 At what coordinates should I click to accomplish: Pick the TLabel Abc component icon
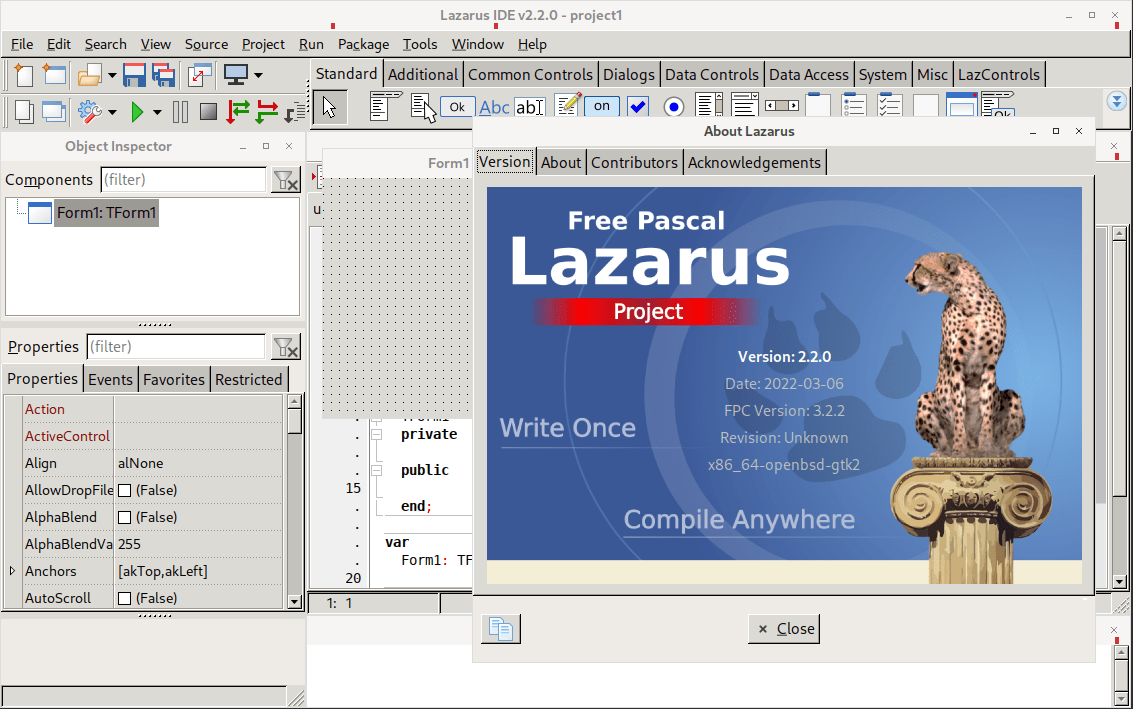coord(494,107)
